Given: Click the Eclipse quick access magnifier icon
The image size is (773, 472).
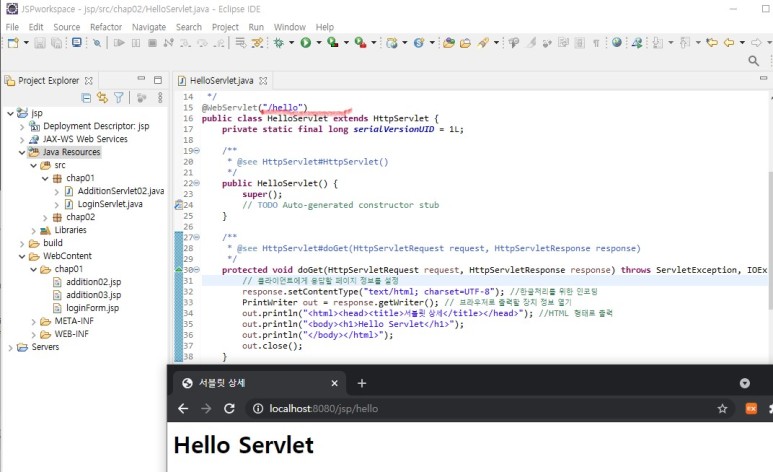Looking at the screenshot, I should pos(753,61).
